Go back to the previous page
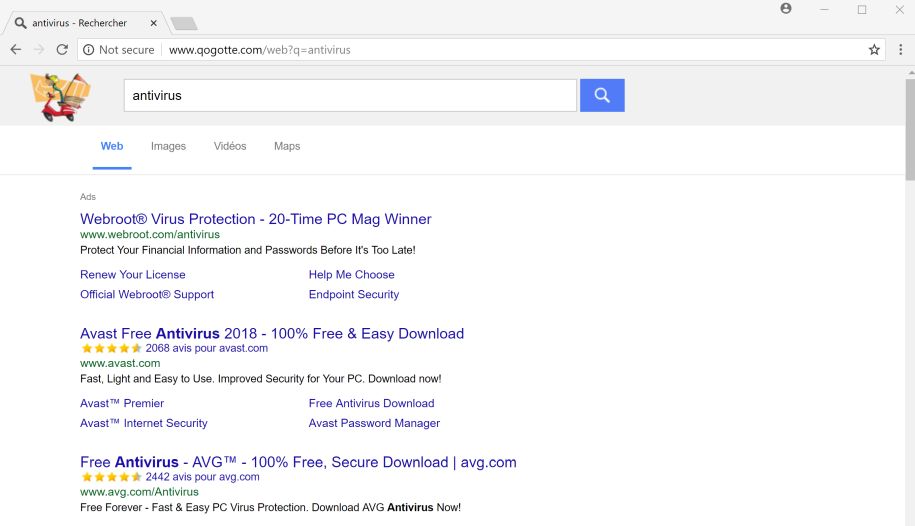Viewport: 915px width, 526px height. point(16,50)
